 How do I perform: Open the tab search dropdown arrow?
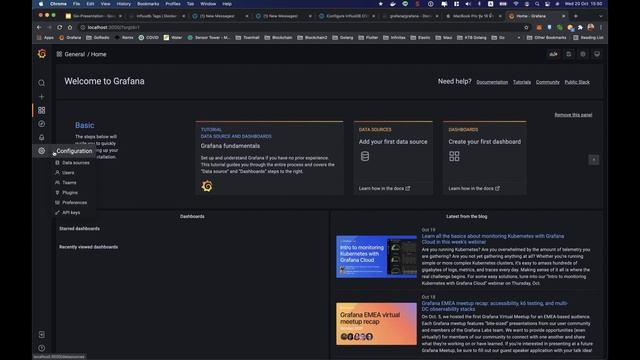pos(601,16)
